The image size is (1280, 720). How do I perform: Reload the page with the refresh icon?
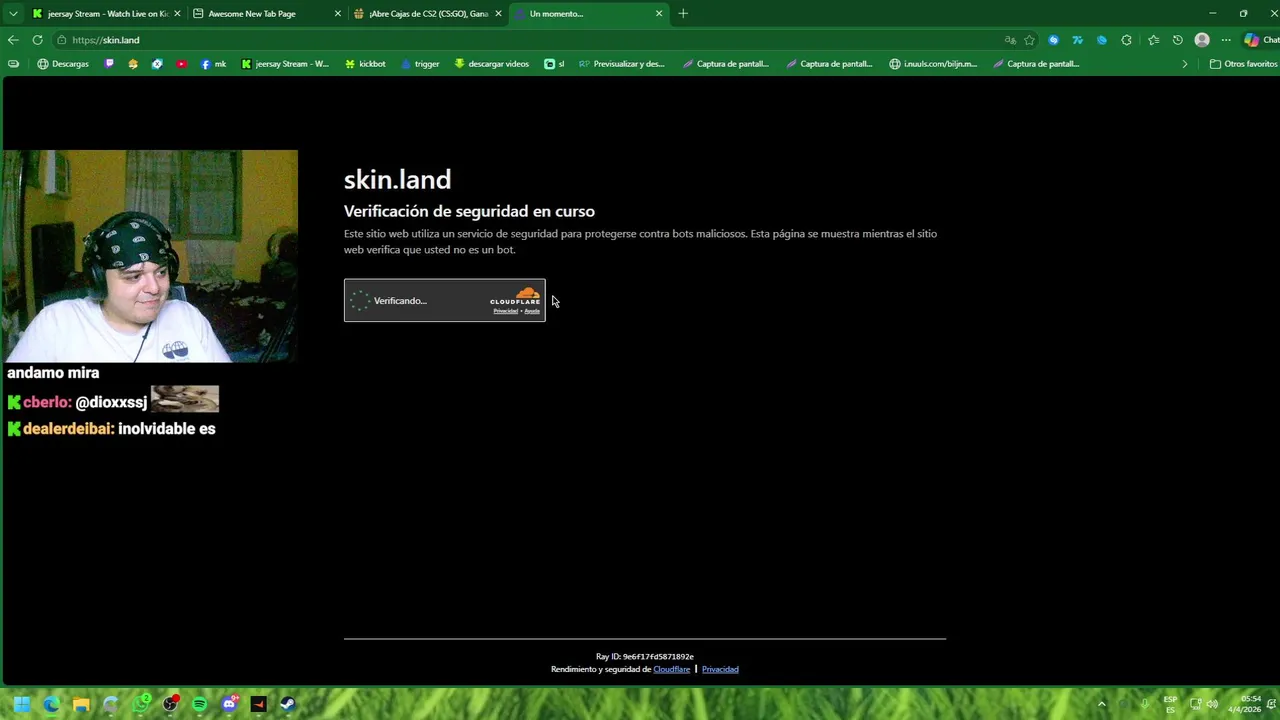tap(37, 40)
